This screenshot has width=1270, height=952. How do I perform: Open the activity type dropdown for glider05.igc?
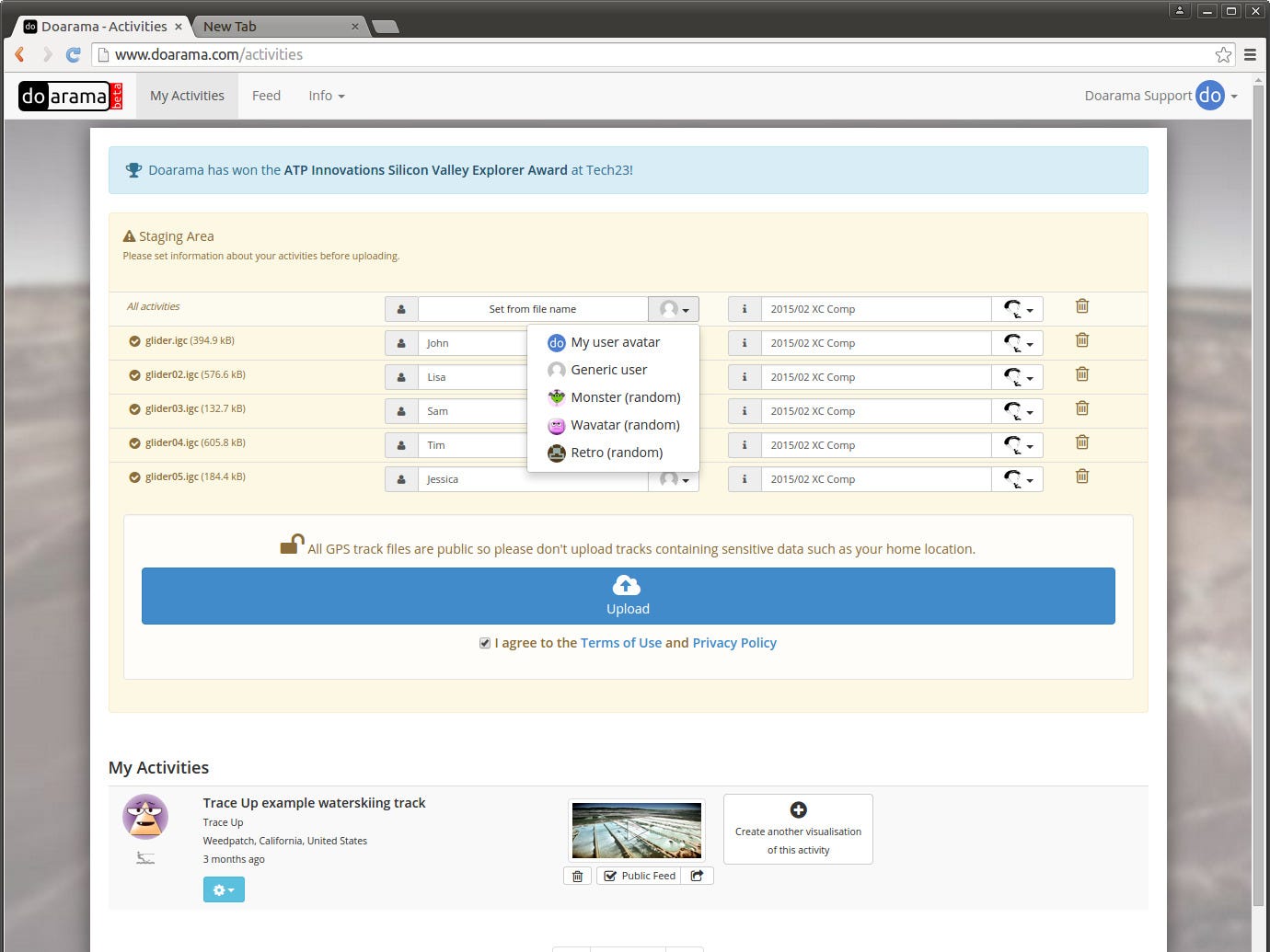point(1017,479)
